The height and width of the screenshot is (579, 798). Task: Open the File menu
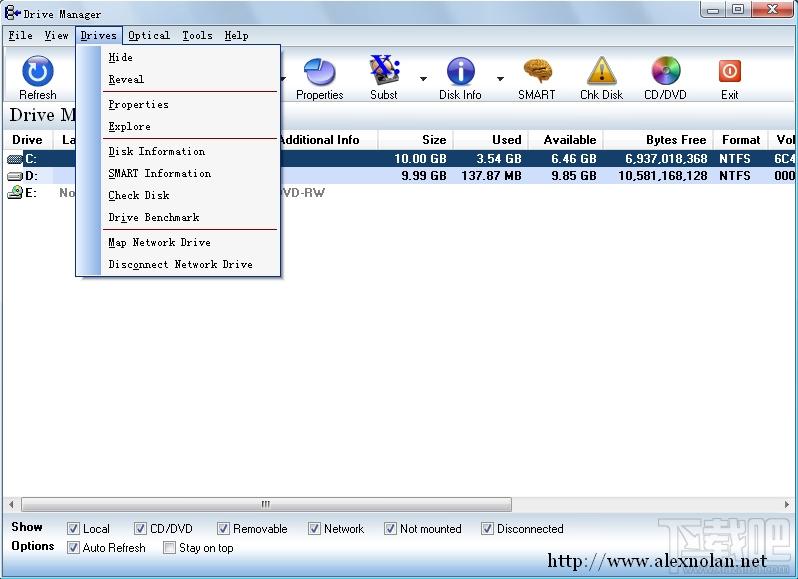click(20, 36)
